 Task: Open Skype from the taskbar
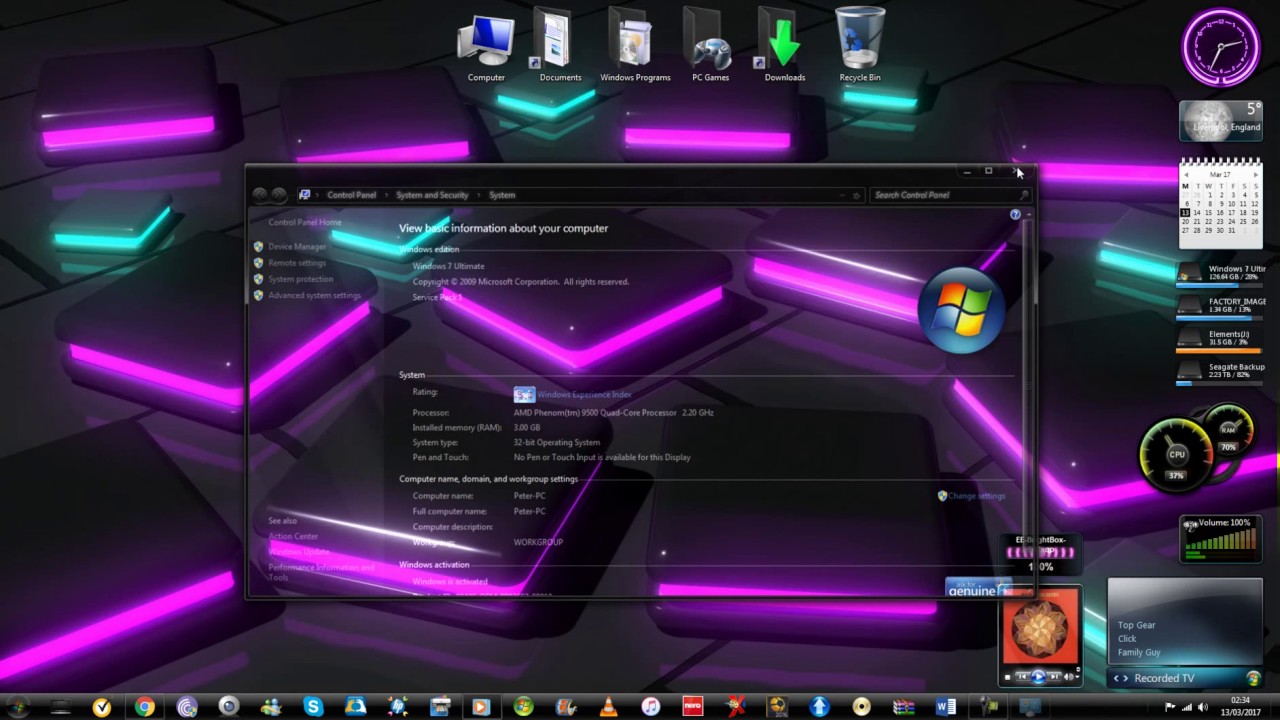(x=313, y=707)
